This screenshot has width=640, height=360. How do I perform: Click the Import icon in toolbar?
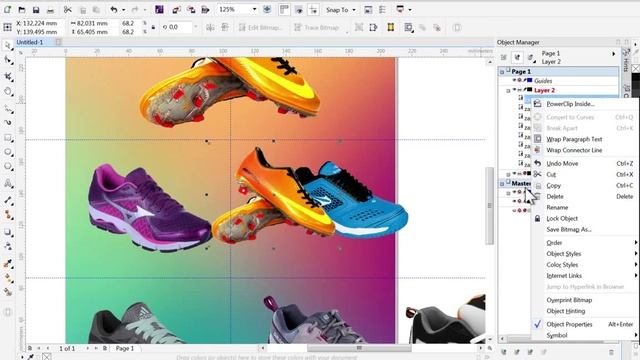coord(176,9)
